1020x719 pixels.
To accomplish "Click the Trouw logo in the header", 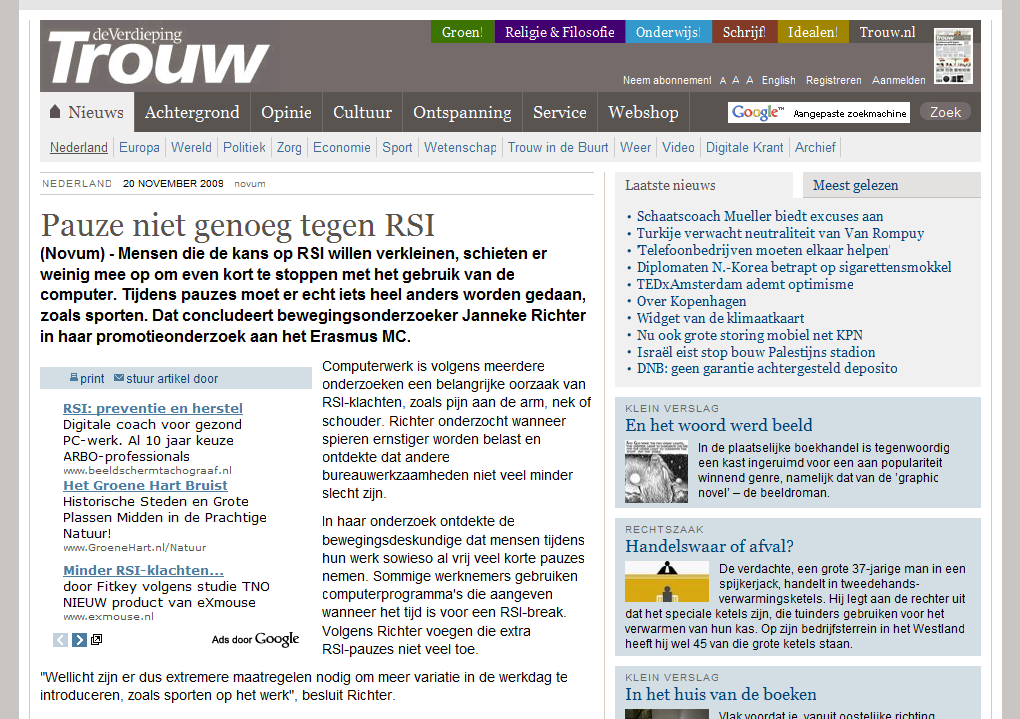I will (158, 57).
